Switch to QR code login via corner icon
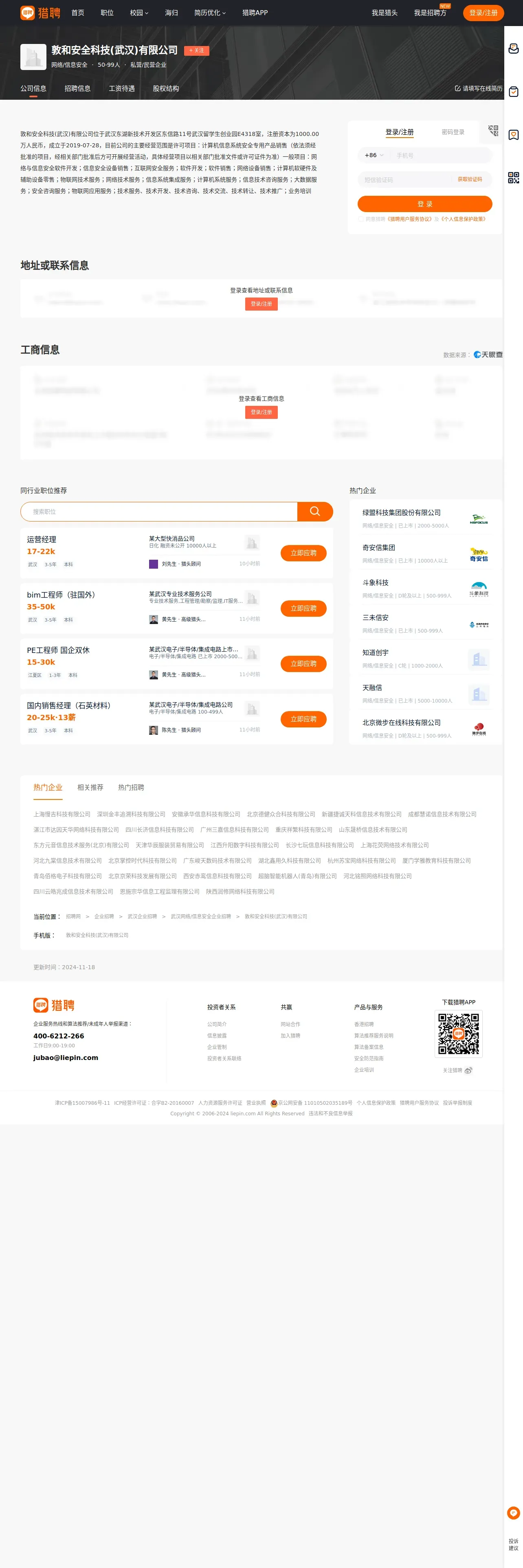This screenshot has height=1568, width=523. [493, 130]
